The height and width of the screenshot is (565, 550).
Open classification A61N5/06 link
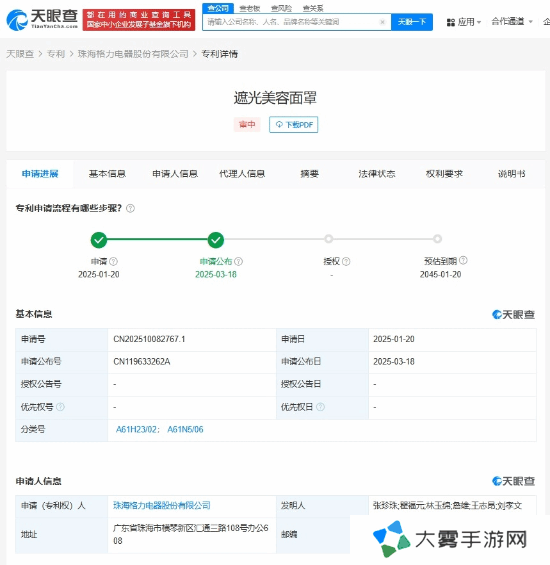coord(185,430)
